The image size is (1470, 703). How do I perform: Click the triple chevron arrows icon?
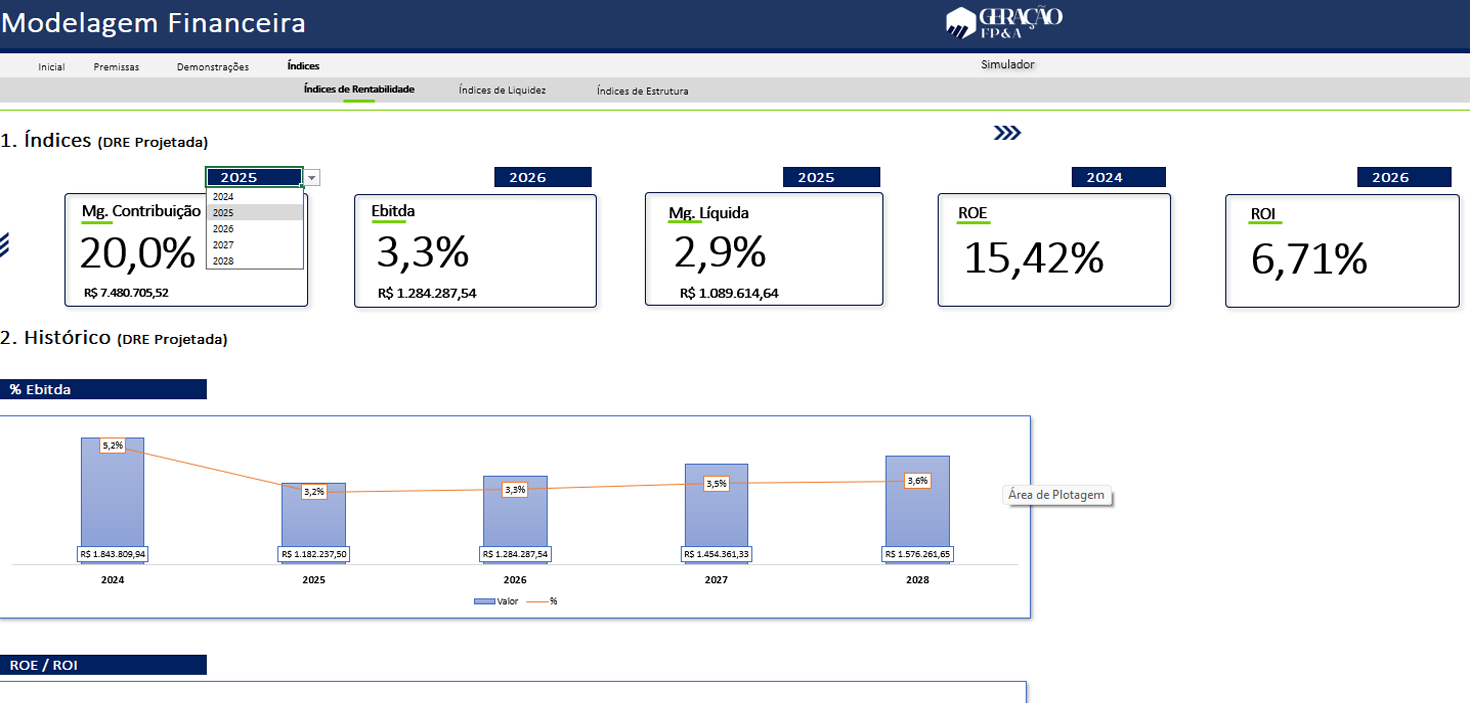pyautogui.click(x=1007, y=133)
